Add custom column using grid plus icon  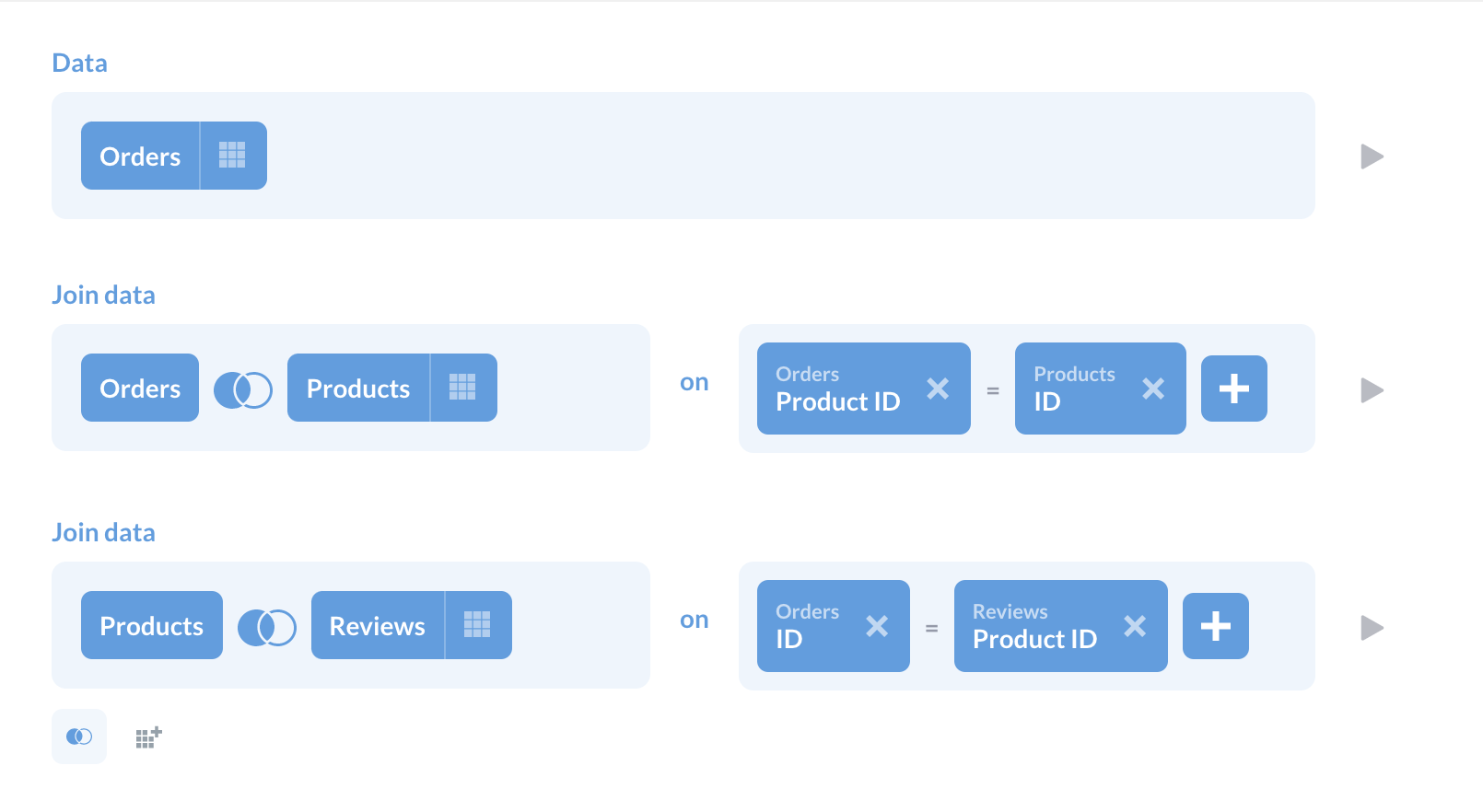(148, 737)
